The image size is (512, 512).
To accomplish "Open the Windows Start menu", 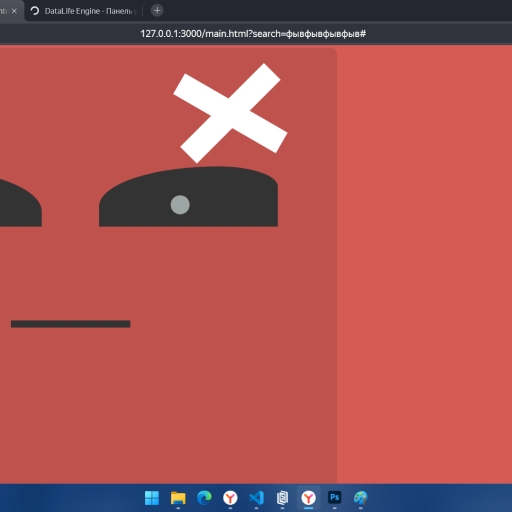I will (x=152, y=498).
